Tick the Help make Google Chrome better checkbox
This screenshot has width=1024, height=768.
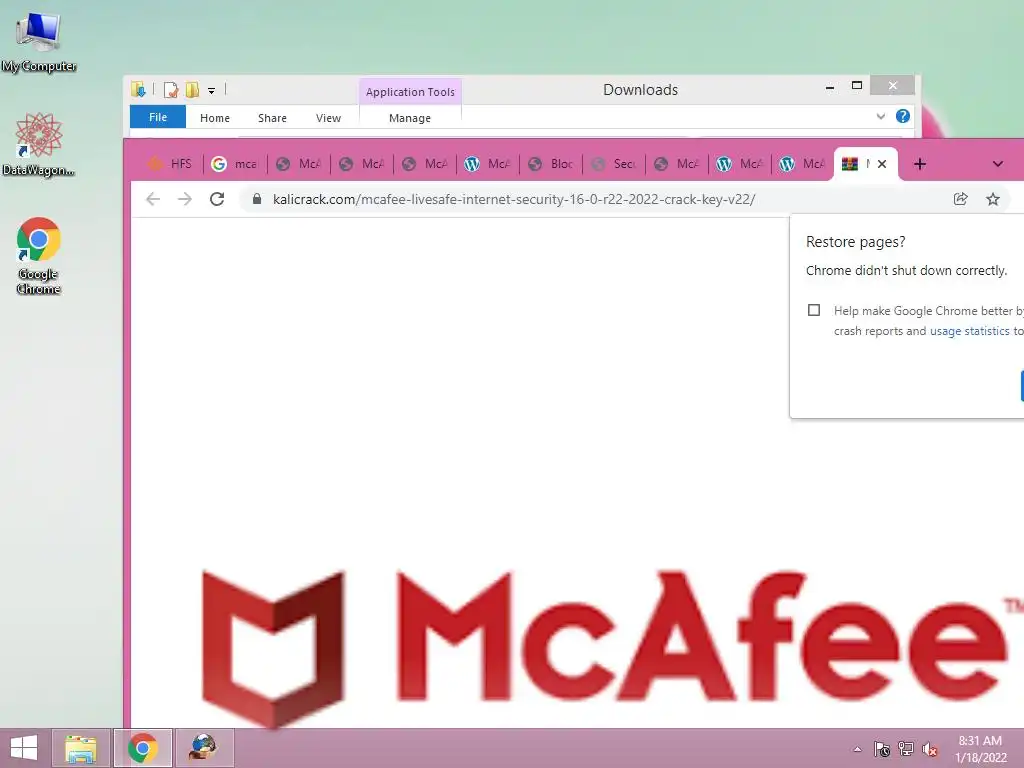pyautogui.click(x=814, y=310)
